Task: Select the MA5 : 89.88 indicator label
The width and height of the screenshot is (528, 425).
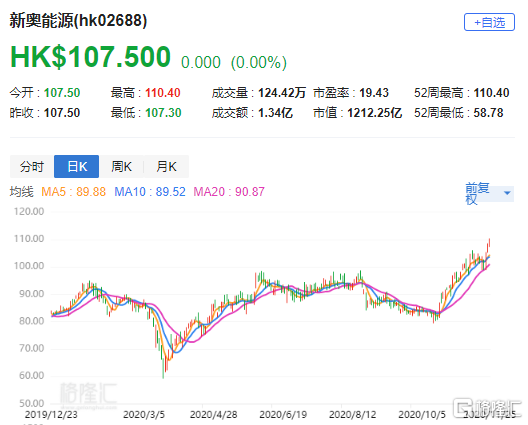Action: click(73, 192)
